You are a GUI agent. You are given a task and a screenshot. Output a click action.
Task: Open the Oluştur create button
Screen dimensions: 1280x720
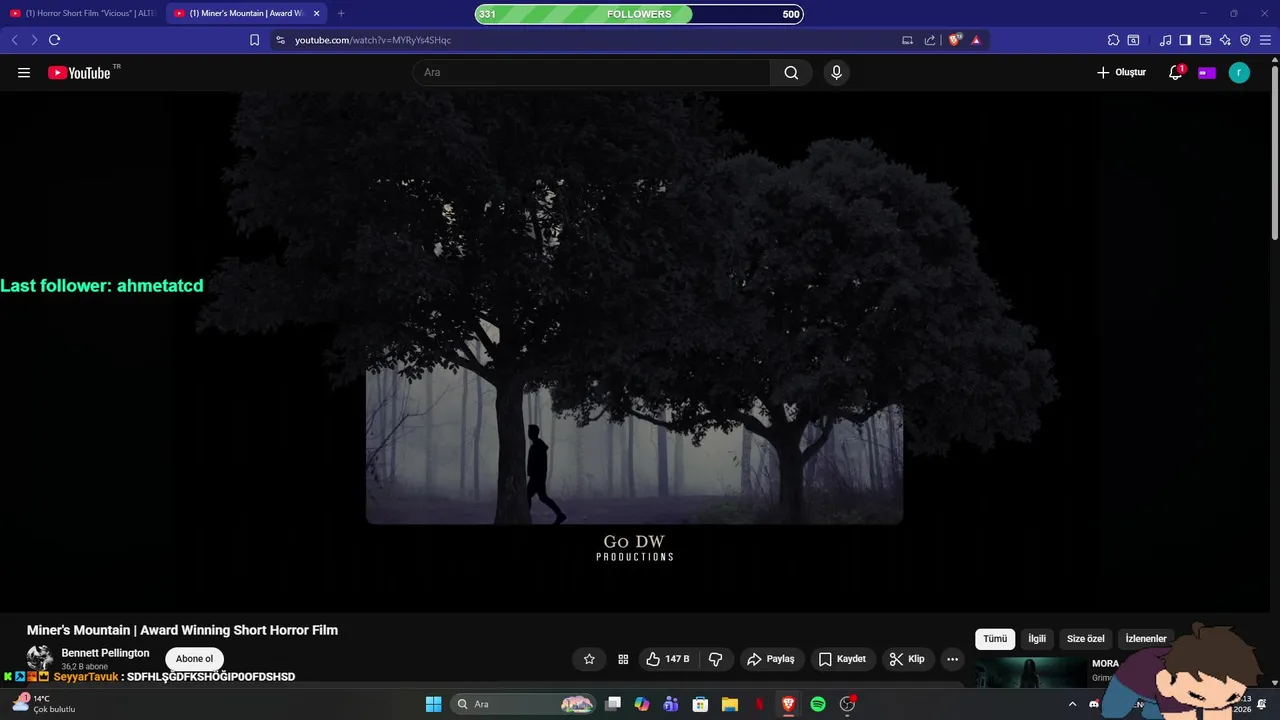point(1121,72)
